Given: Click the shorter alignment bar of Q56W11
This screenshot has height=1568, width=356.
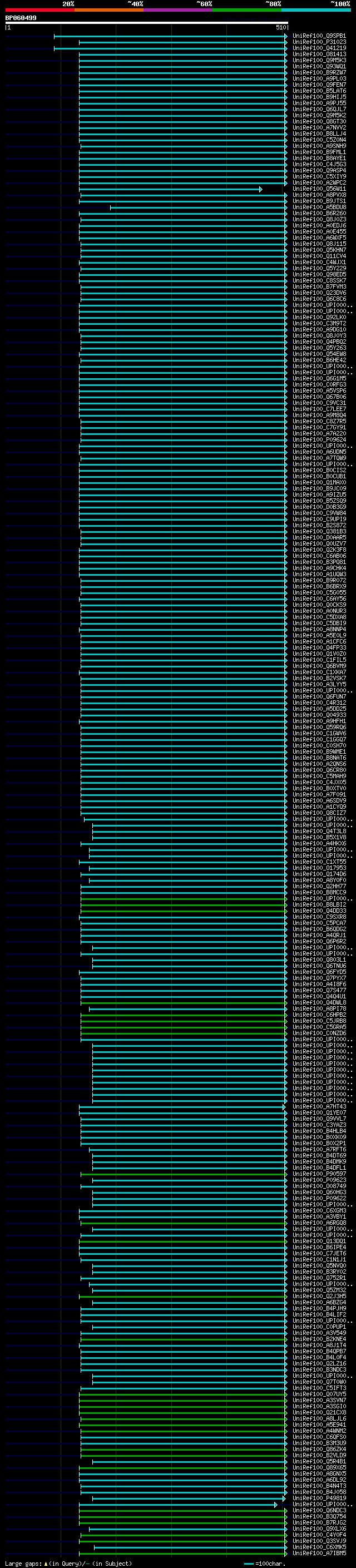Looking at the screenshot, I should pos(170,189).
